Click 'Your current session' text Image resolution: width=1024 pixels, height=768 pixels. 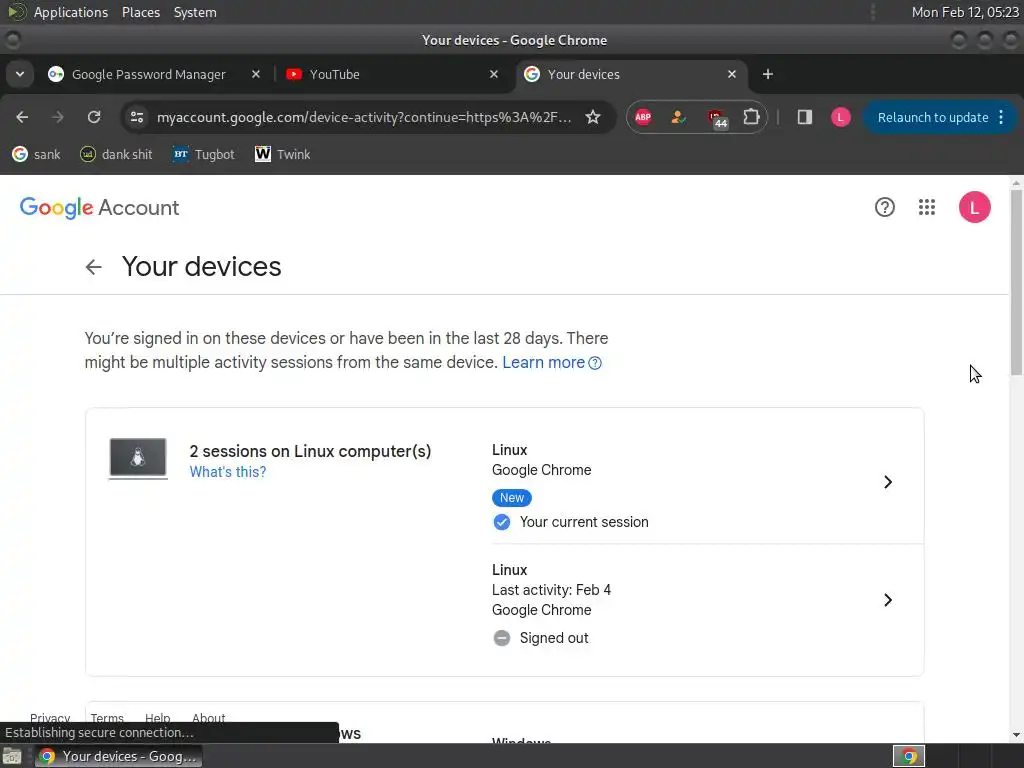coord(584,522)
